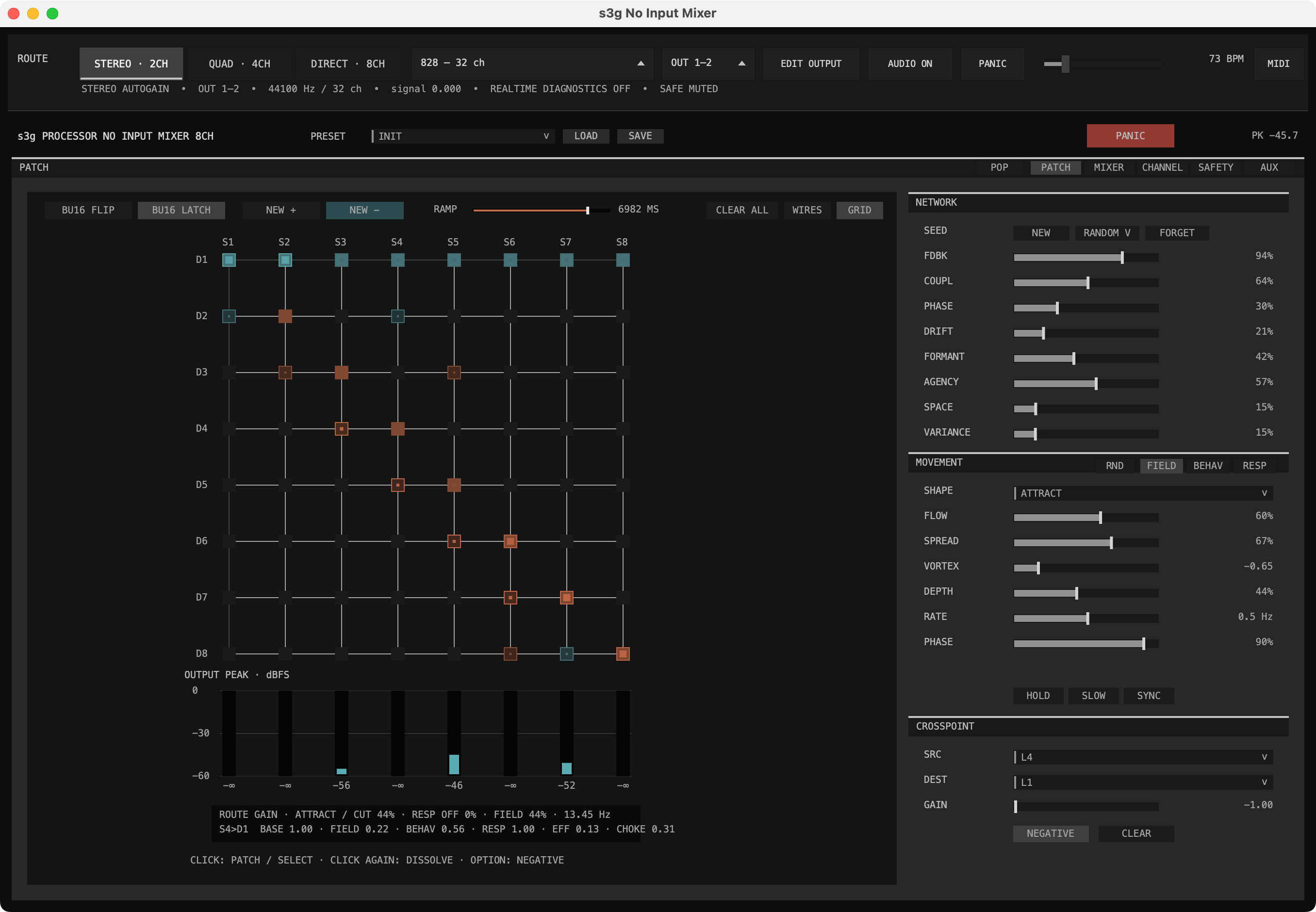Click the S6 to D8 crosspoint node
1316x912 pixels.
510,654
